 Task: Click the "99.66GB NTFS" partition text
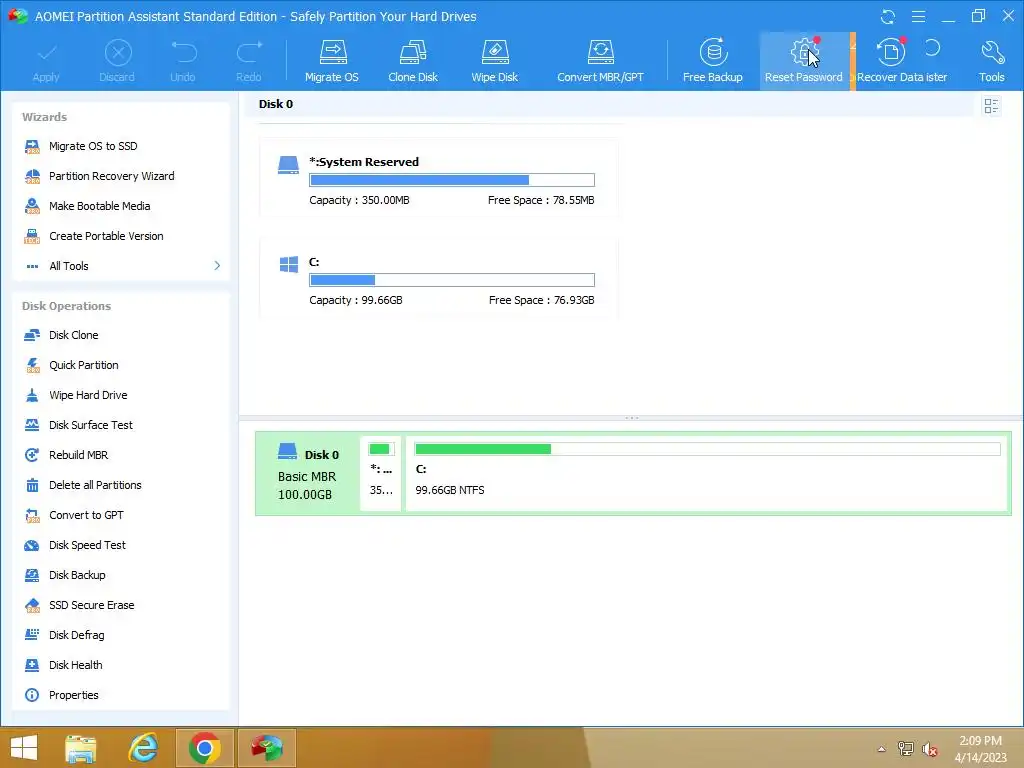click(x=450, y=490)
